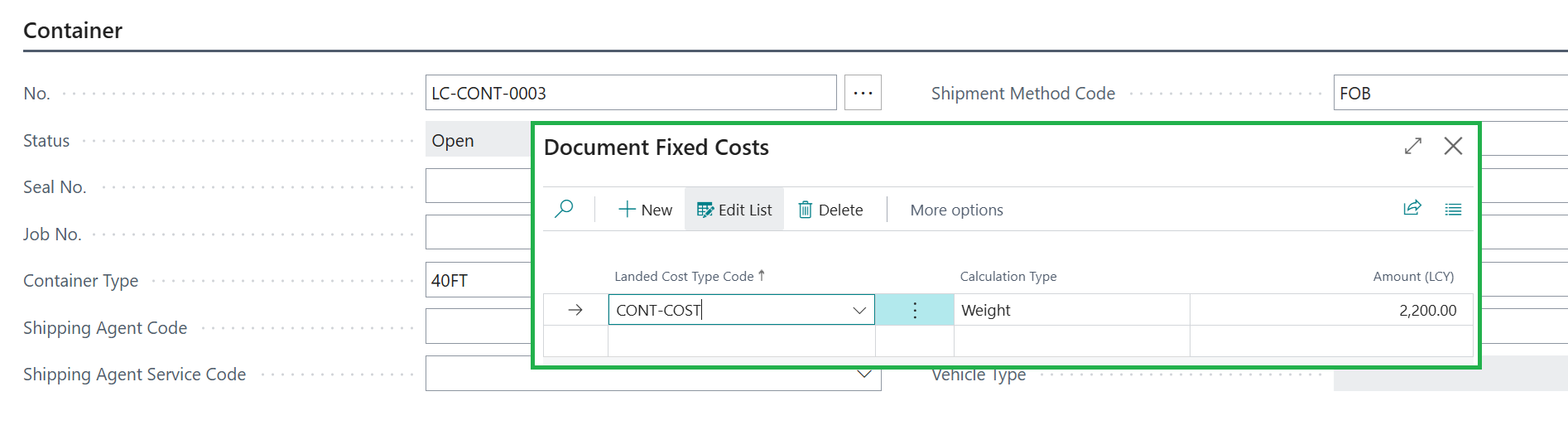Toggle Edit List mode
This screenshot has height=435, width=1568.
[x=734, y=210]
